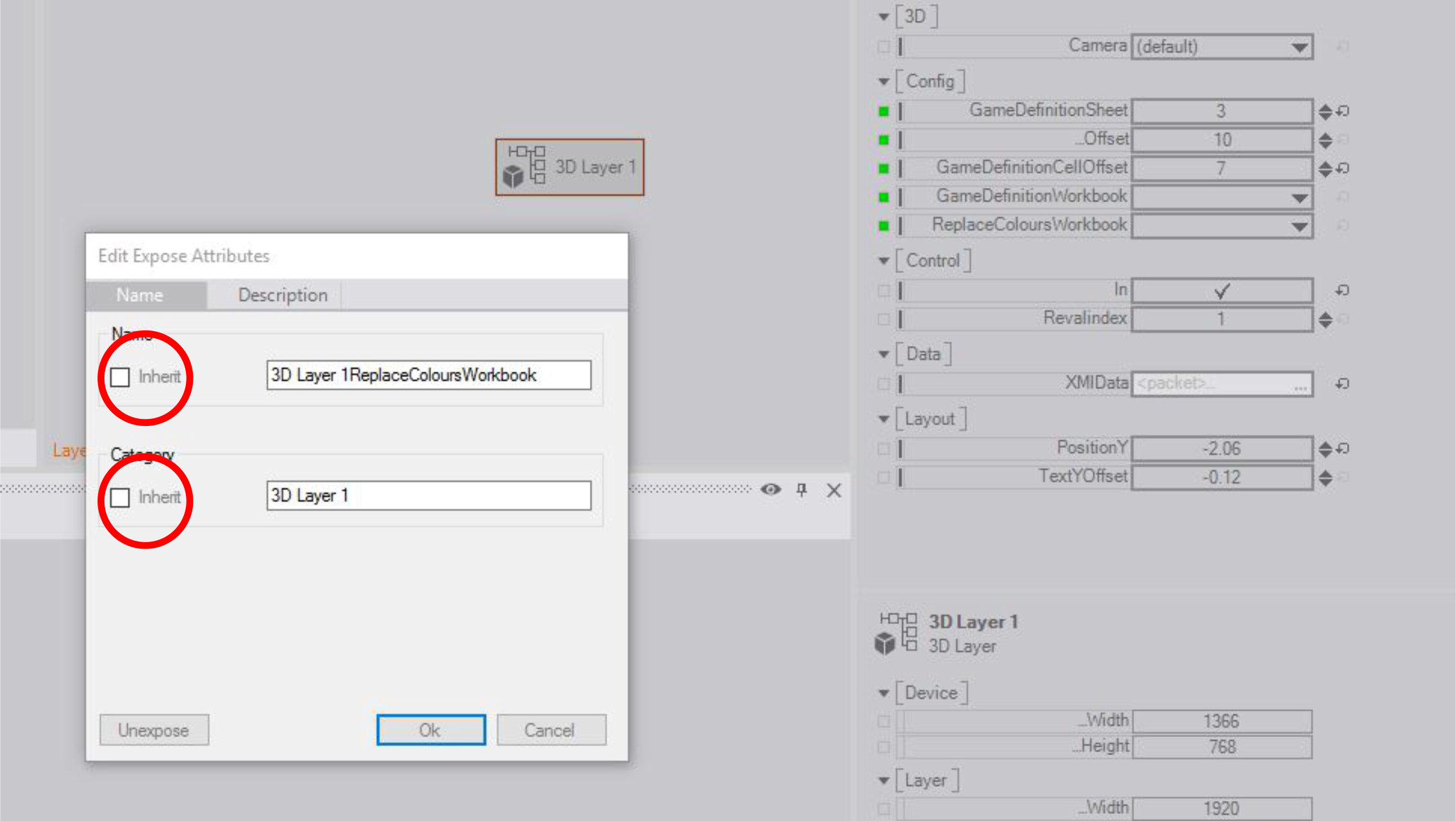This screenshot has width=1456, height=821.
Task: Toggle the eye visibility icon
Action: tap(771, 489)
